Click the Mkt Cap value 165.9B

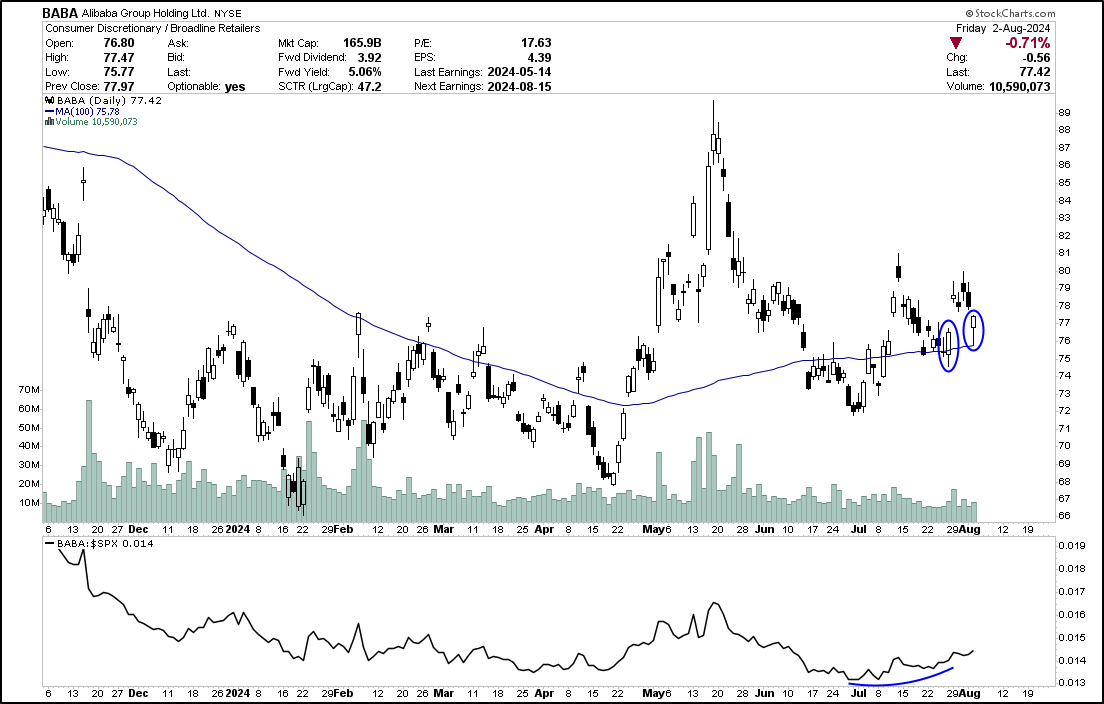(362, 43)
